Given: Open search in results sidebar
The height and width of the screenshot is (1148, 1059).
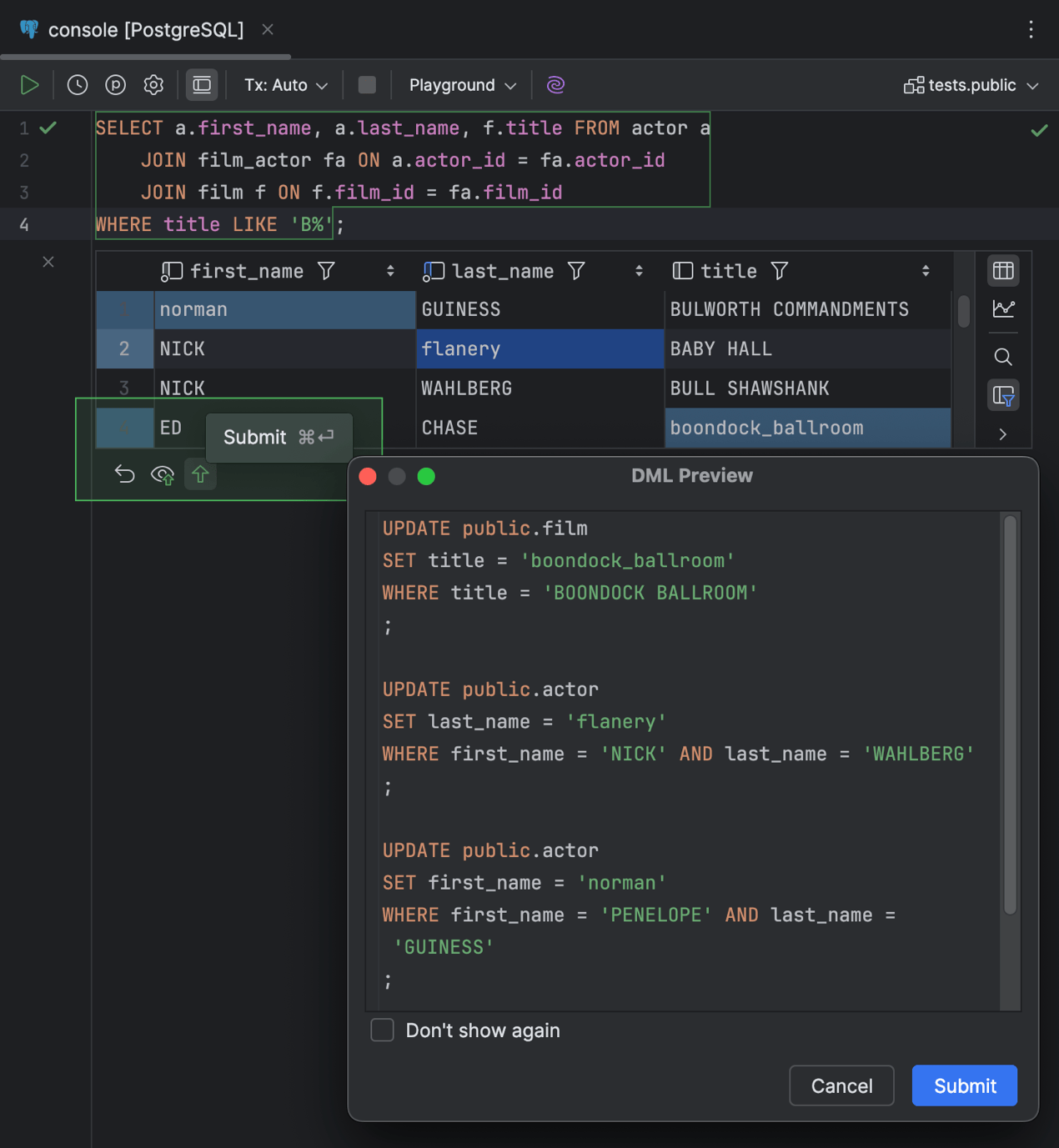Looking at the screenshot, I should click(x=1003, y=357).
